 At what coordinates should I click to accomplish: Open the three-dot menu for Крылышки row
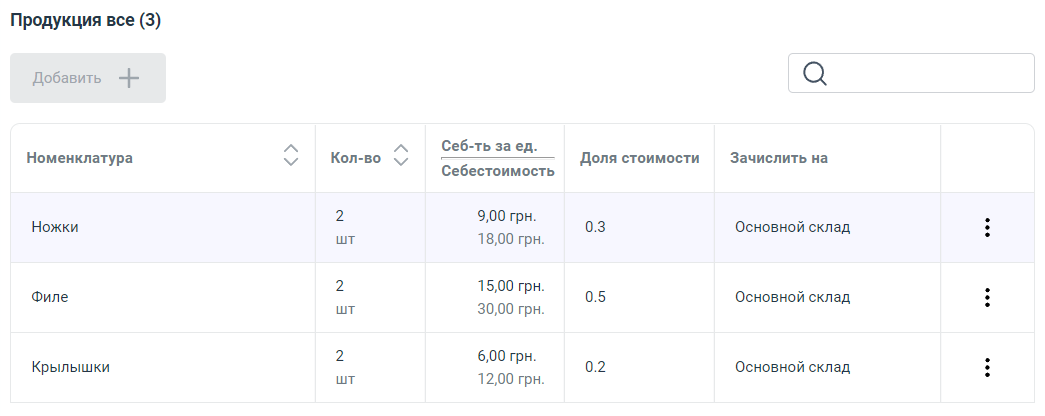pos(987,367)
